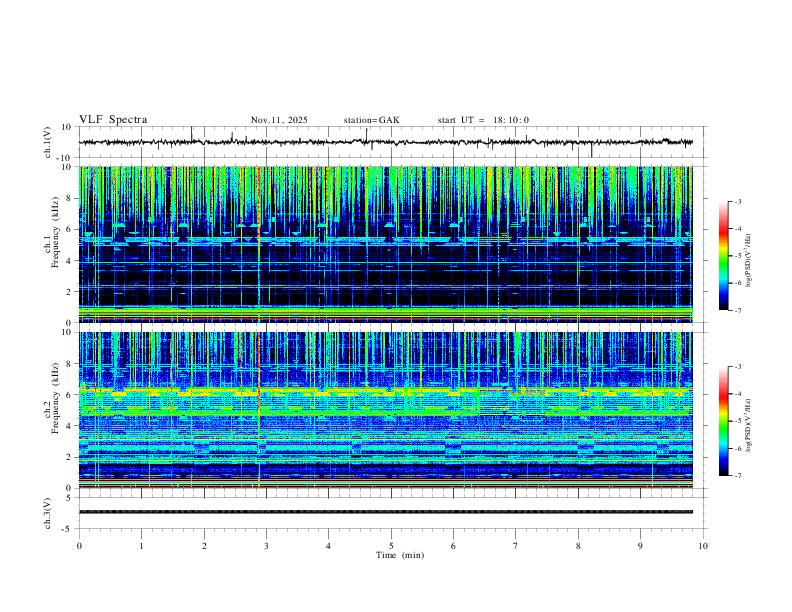Click inside the ch.2 spectrogram panel

386,410
